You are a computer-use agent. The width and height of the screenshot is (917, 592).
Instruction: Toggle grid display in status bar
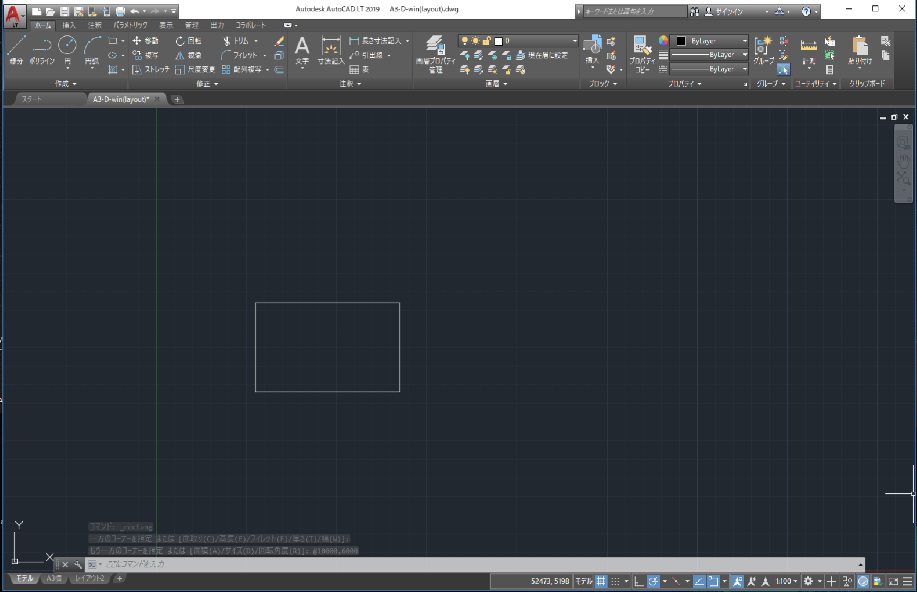pyautogui.click(x=601, y=581)
